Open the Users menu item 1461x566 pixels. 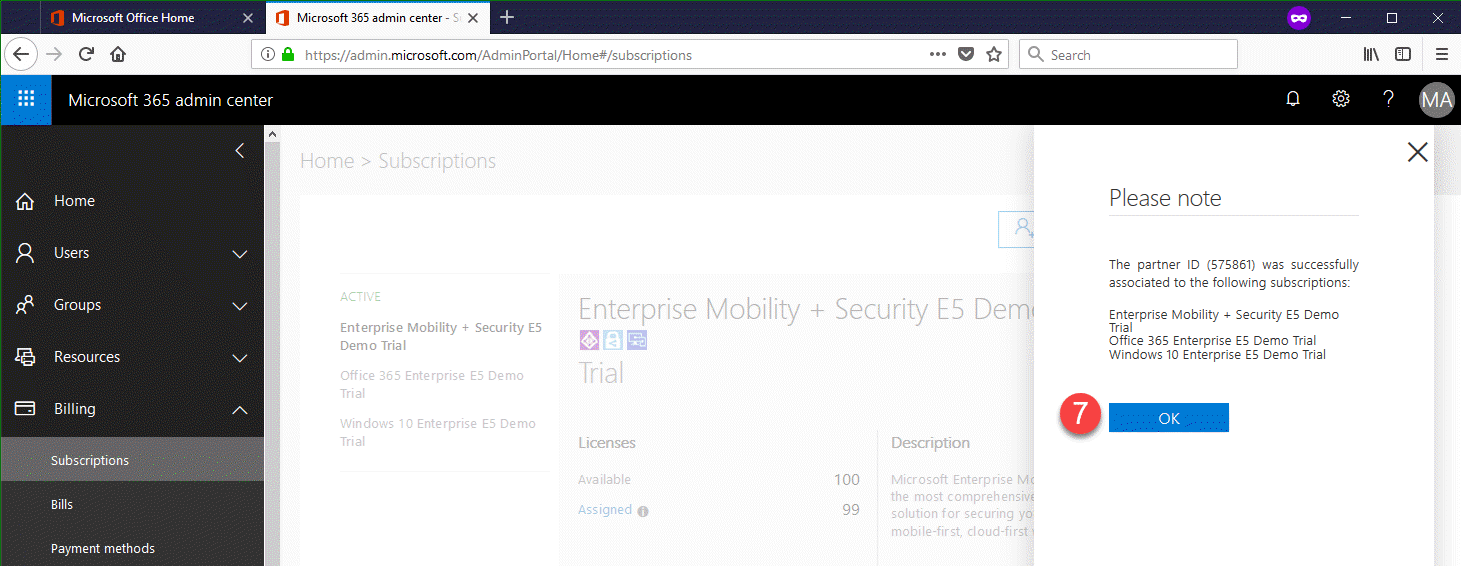pyautogui.click(x=71, y=253)
